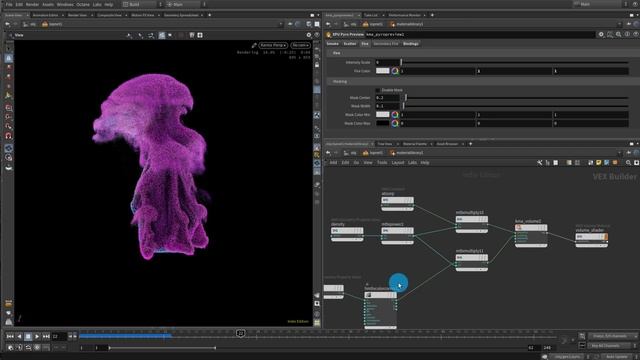Switch to the Animation Editor tab

[46, 15]
